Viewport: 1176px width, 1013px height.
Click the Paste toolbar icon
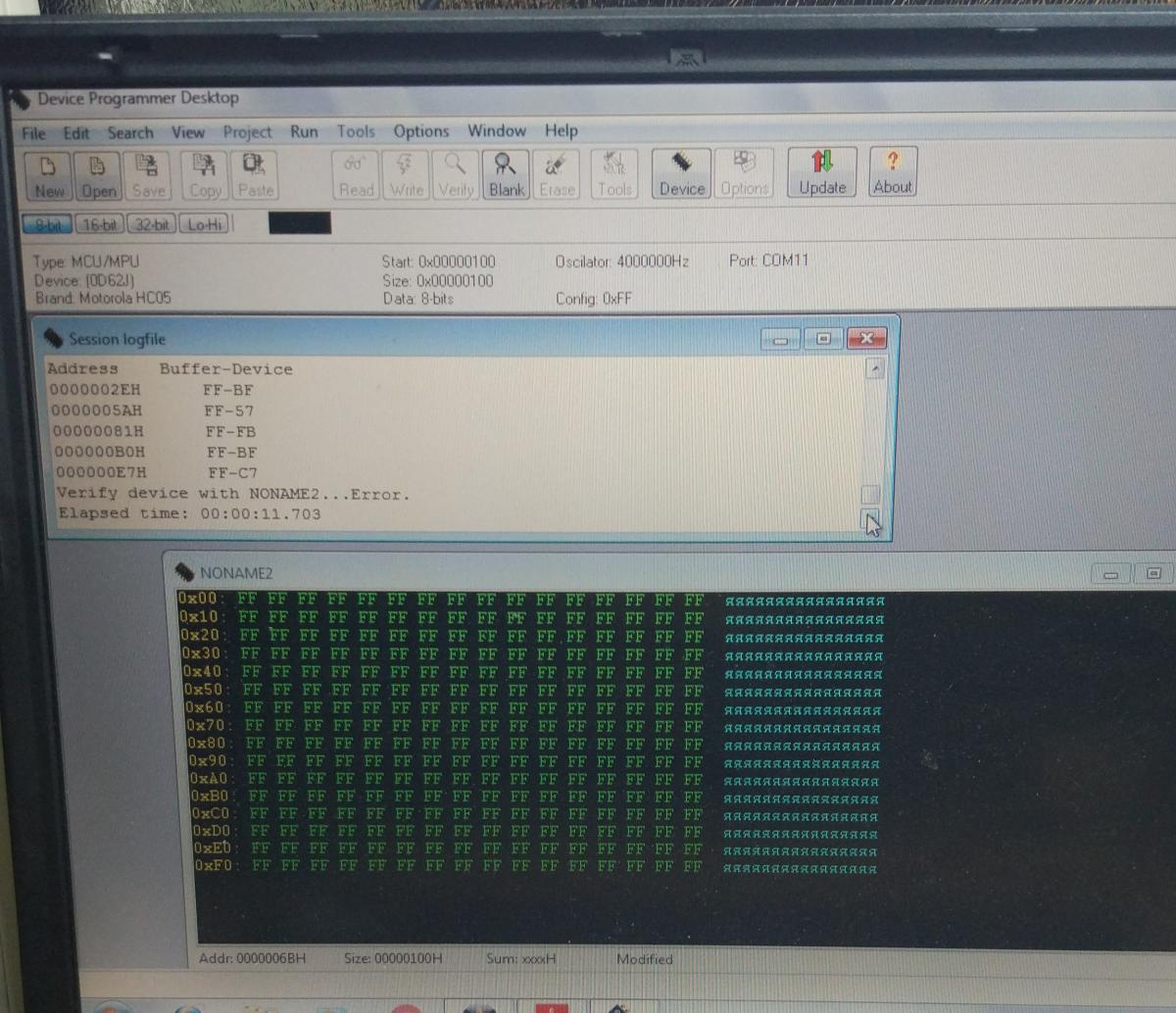pos(255,176)
